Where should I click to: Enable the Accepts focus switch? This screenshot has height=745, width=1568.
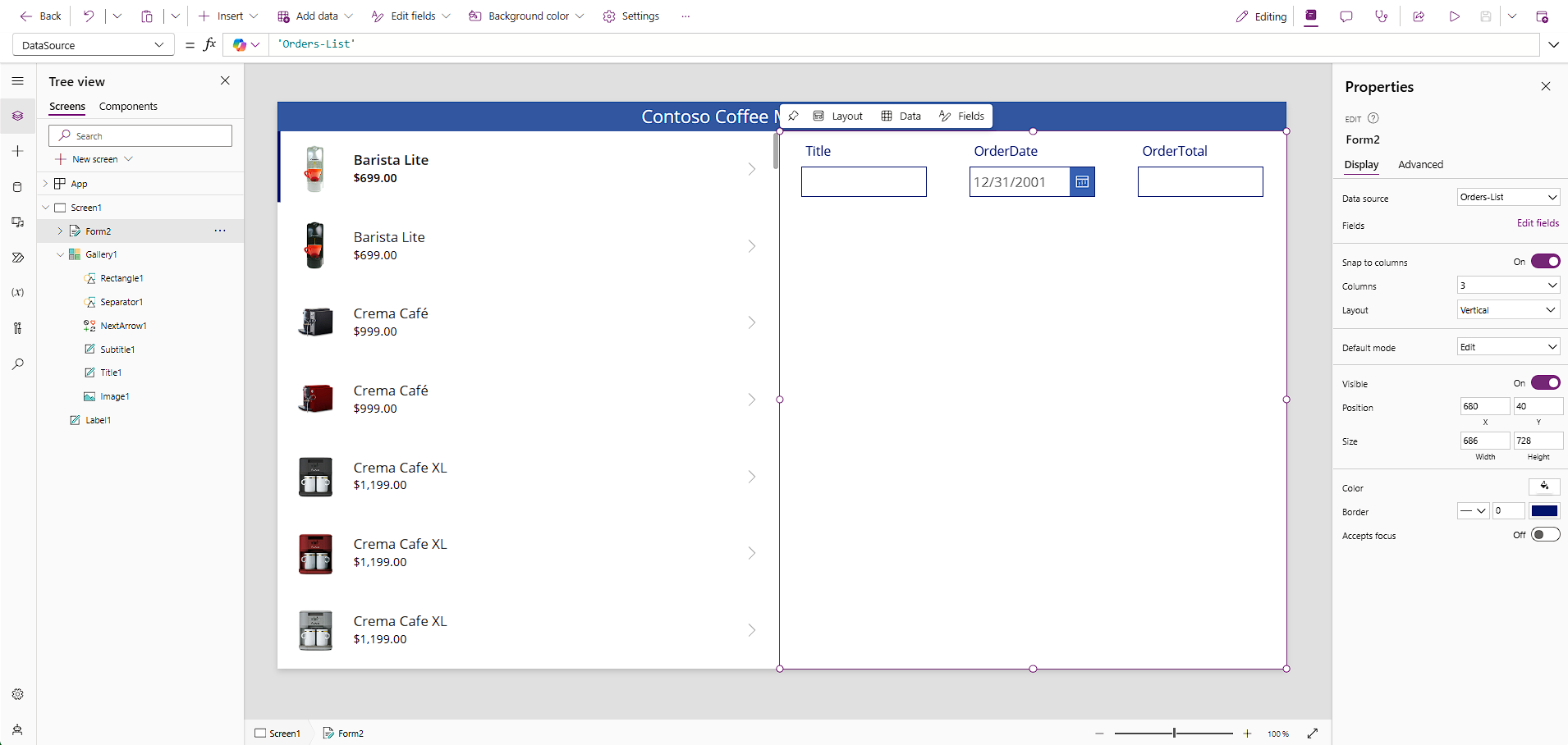click(x=1545, y=535)
